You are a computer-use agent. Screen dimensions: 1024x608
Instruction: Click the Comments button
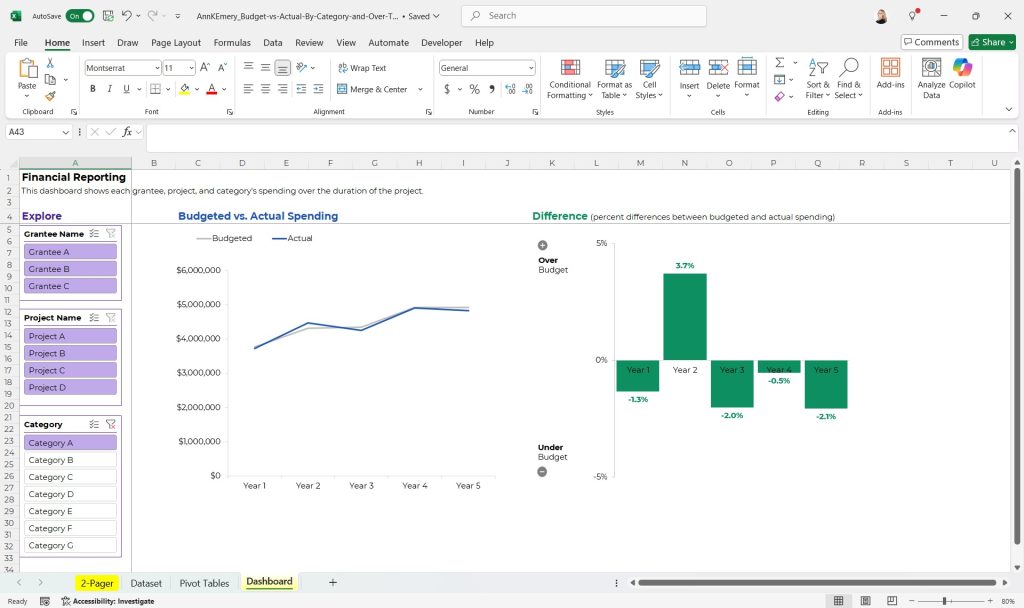[932, 42]
